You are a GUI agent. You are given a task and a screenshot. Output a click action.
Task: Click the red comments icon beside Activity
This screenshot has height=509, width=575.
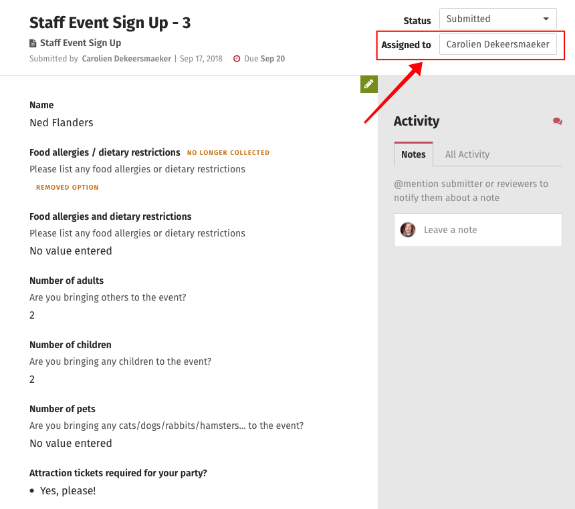557,121
